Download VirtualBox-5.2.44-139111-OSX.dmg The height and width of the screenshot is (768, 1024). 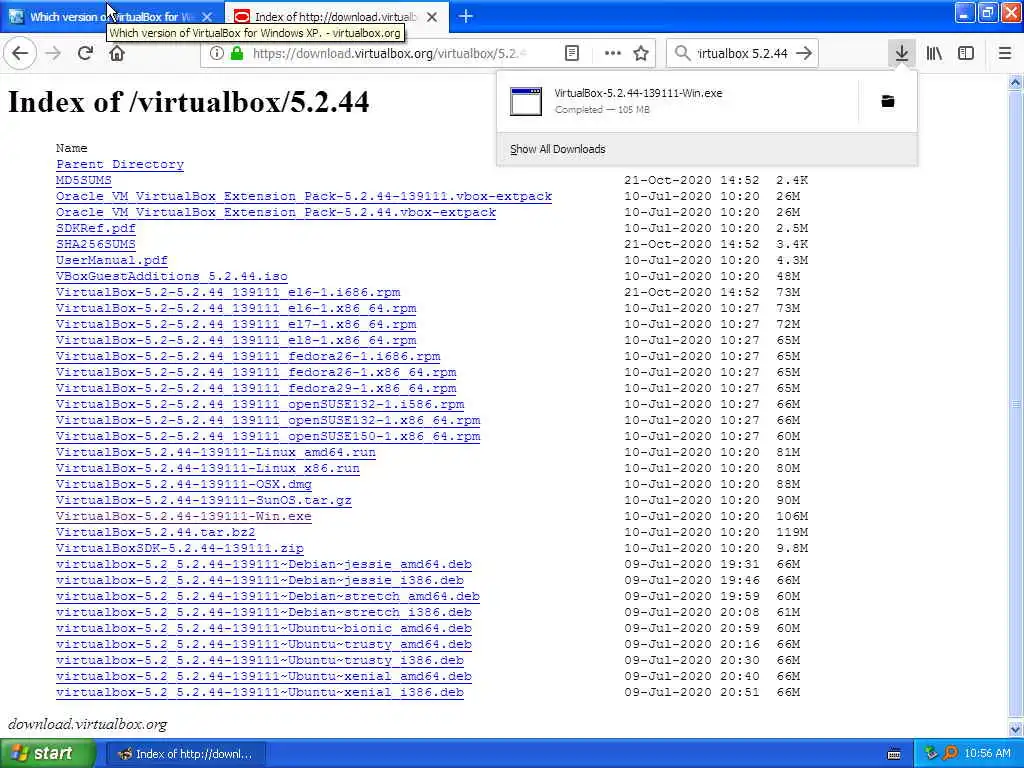coord(184,485)
